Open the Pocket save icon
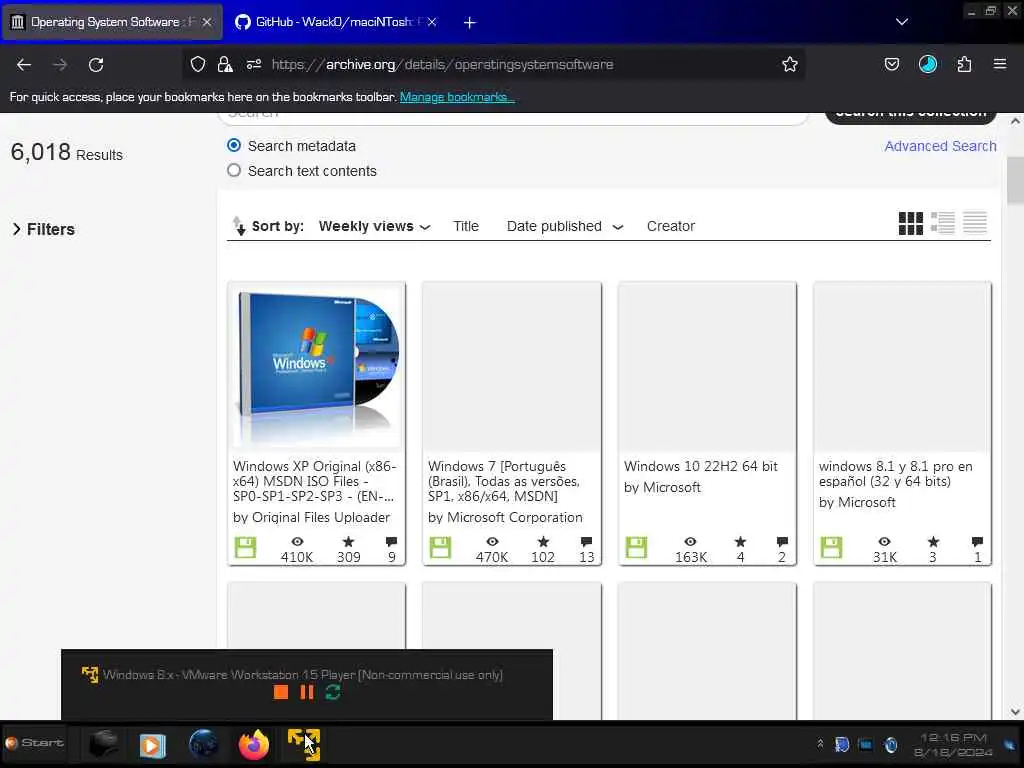 [x=891, y=64]
